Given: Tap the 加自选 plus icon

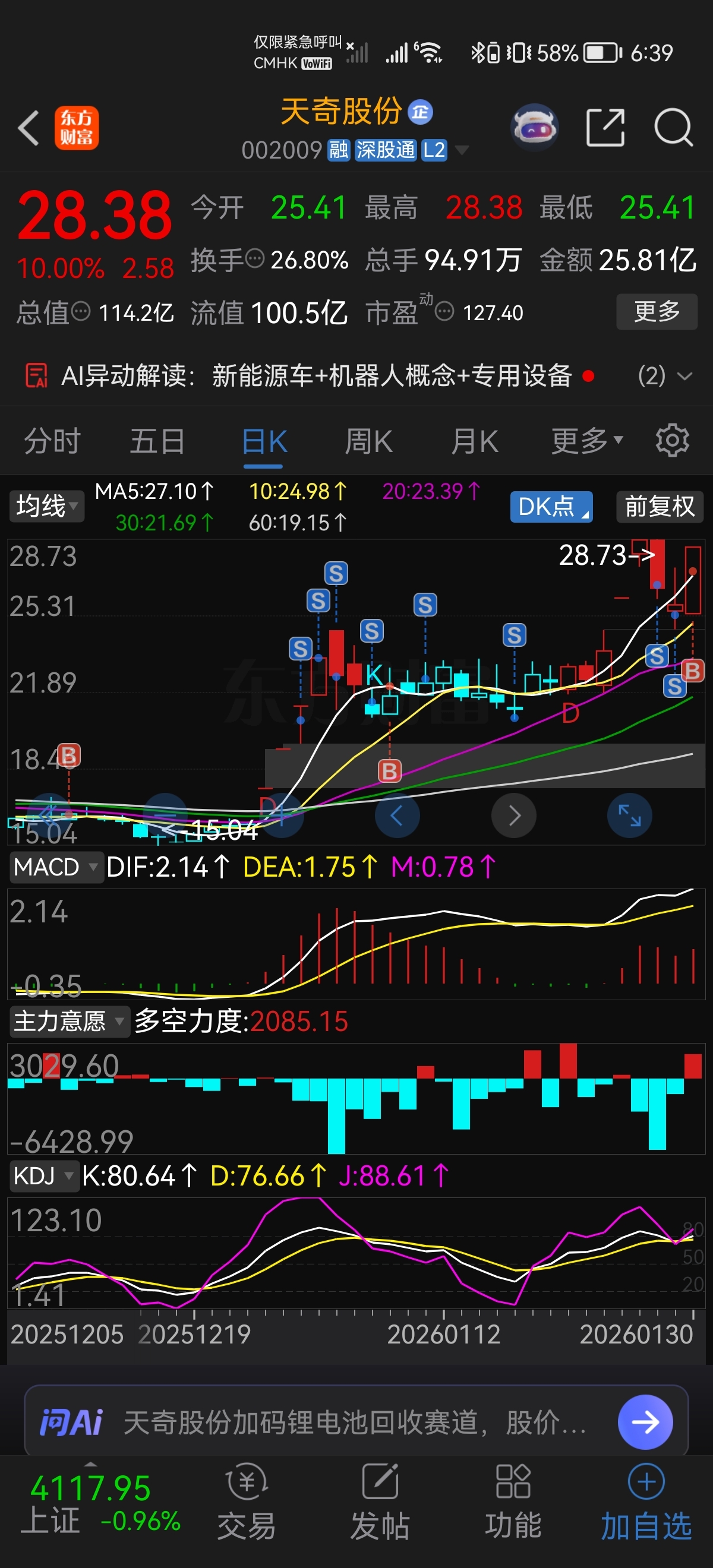Looking at the screenshot, I should coord(646,1482).
